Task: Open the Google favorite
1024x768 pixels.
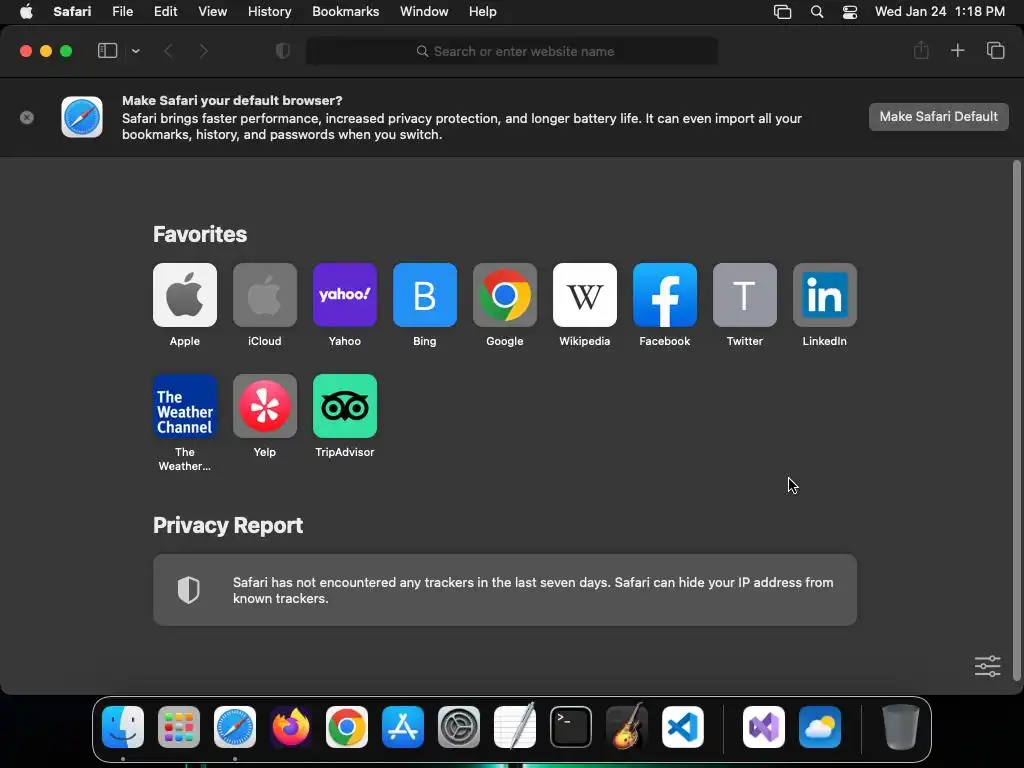Action: point(505,295)
